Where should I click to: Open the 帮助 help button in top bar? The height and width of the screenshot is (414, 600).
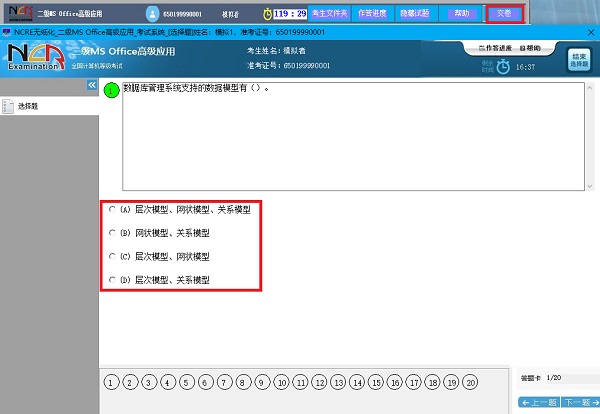pos(462,14)
